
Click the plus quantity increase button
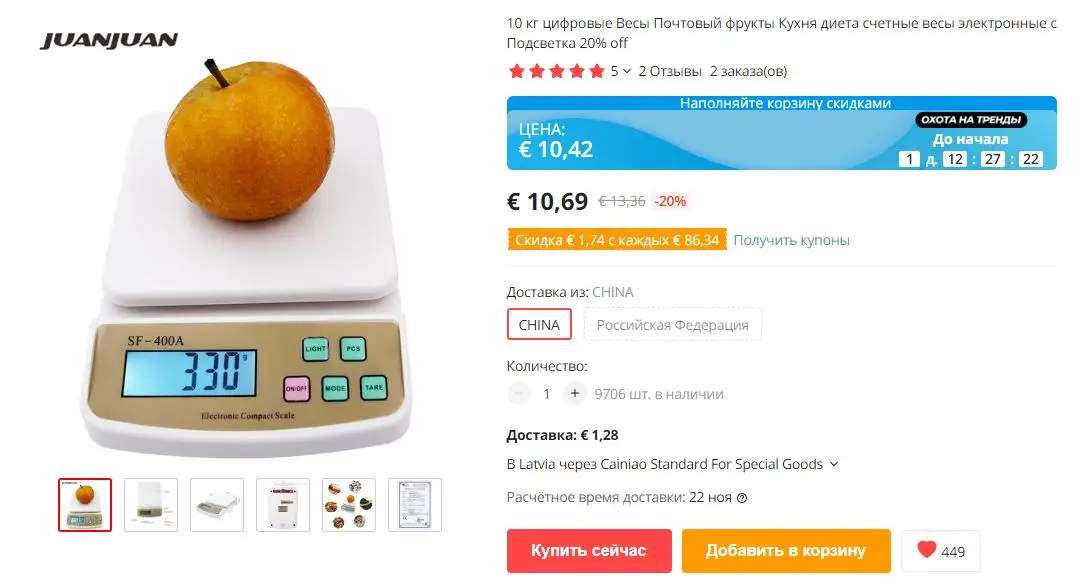[574, 393]
